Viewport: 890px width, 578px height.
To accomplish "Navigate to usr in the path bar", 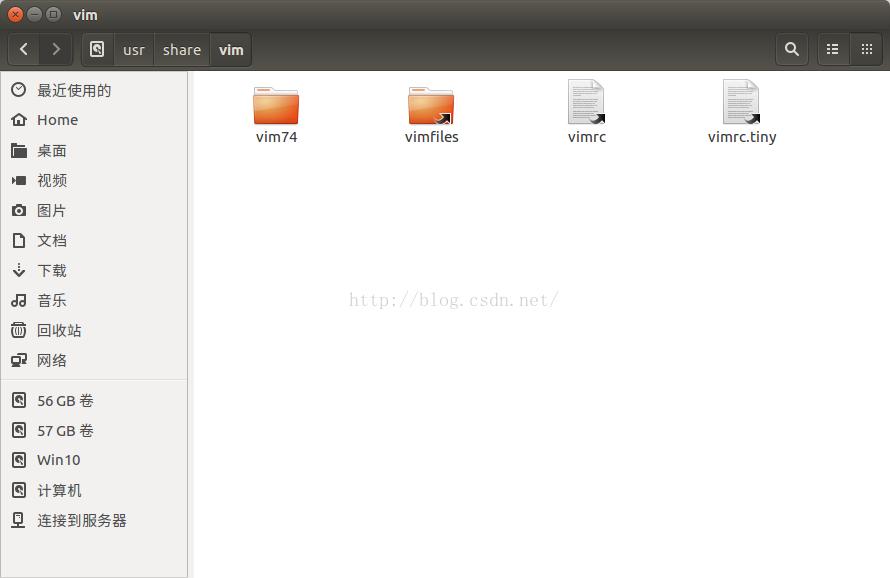I will (134, 50).
